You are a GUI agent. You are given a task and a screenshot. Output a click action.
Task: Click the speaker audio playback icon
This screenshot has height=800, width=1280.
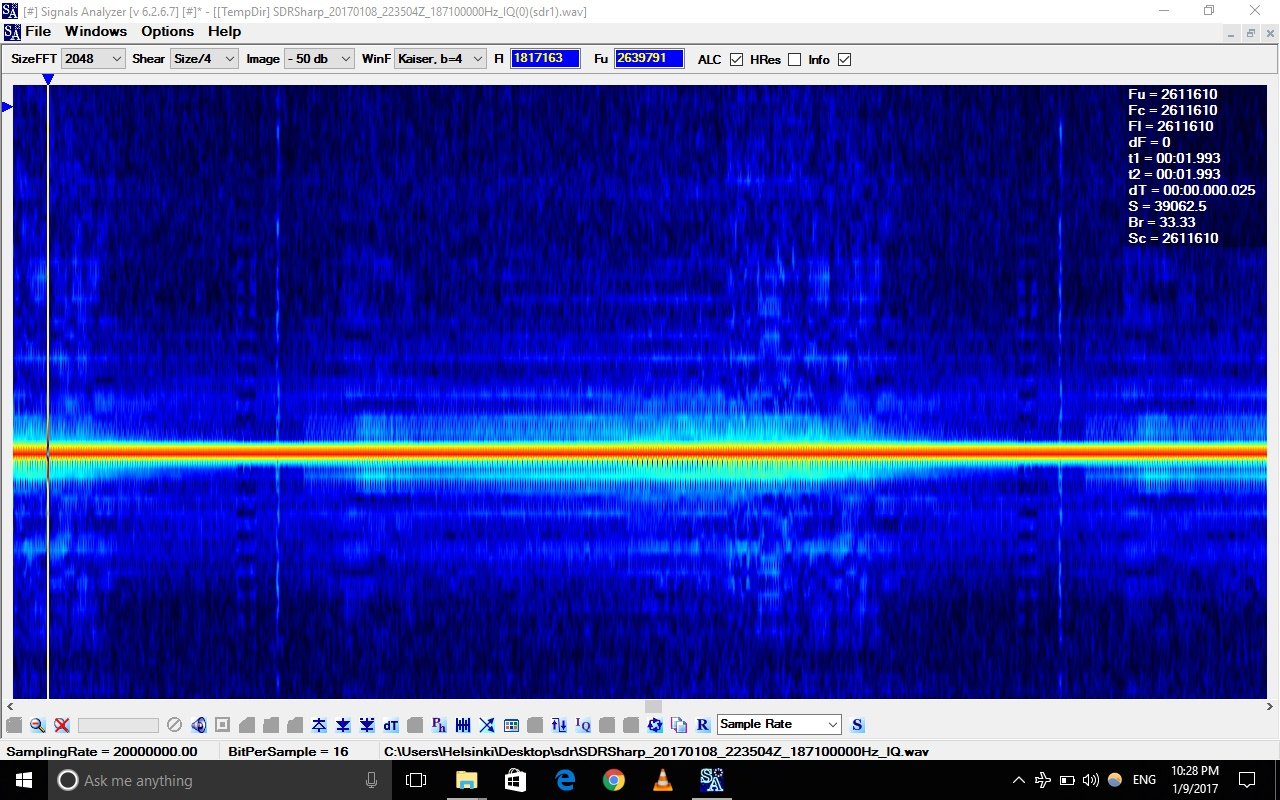199,725
